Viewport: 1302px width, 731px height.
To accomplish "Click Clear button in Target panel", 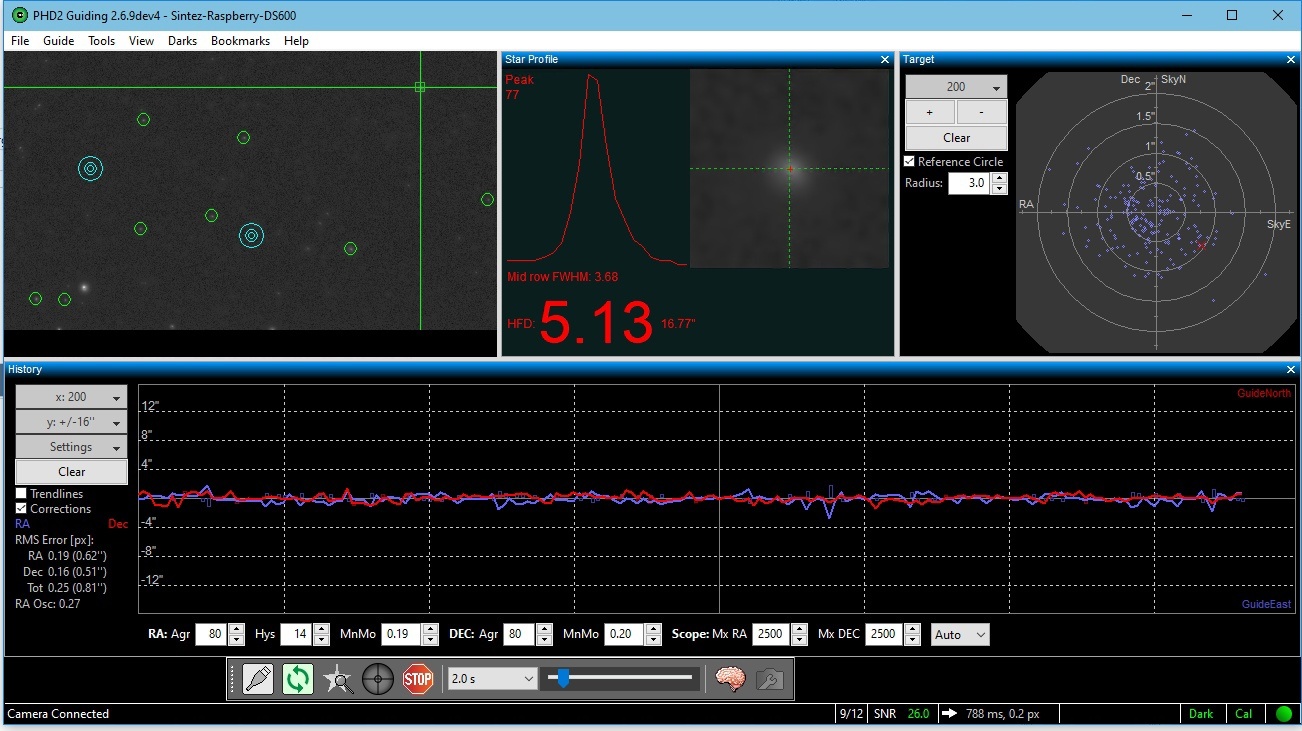I will pyautogui.click(x=956, y=138).
